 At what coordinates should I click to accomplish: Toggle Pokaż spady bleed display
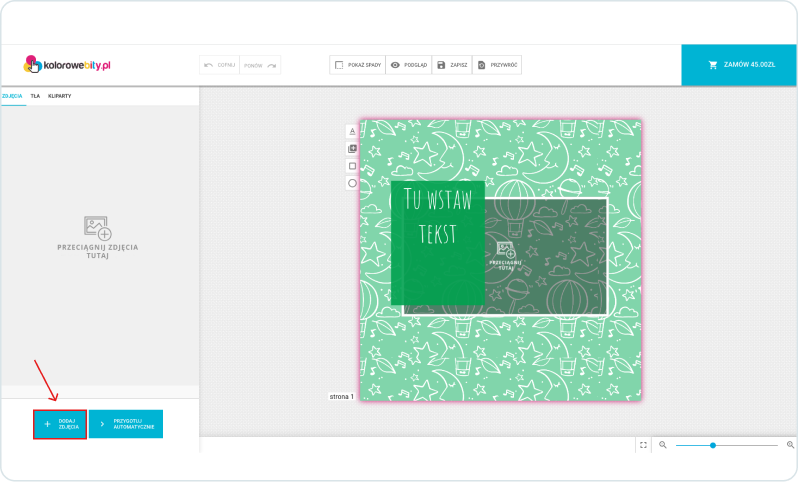point(355,65)
